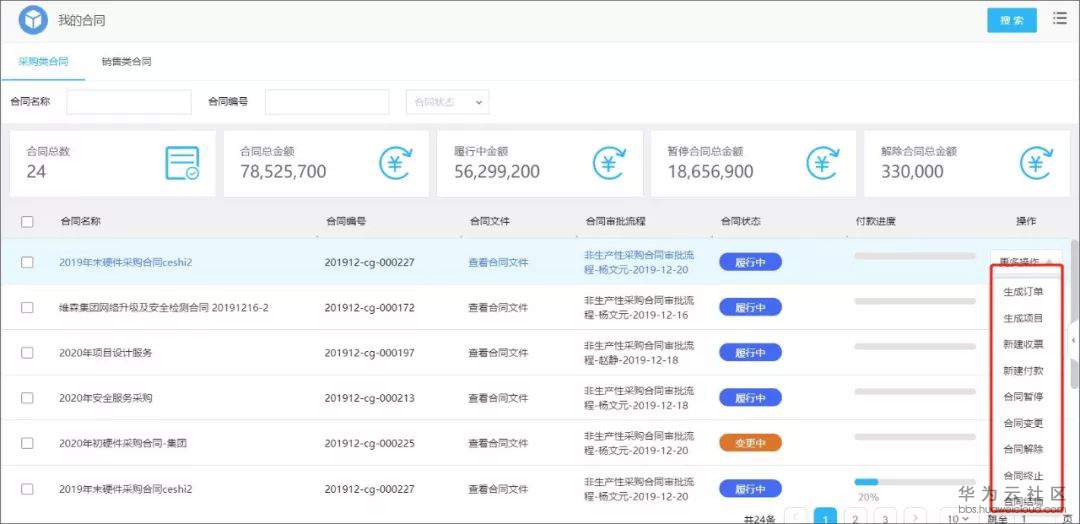Open the page size dropdown showing 10
Image resolution: width=1080 pixels, height=524 pixels.
[957, 518]
